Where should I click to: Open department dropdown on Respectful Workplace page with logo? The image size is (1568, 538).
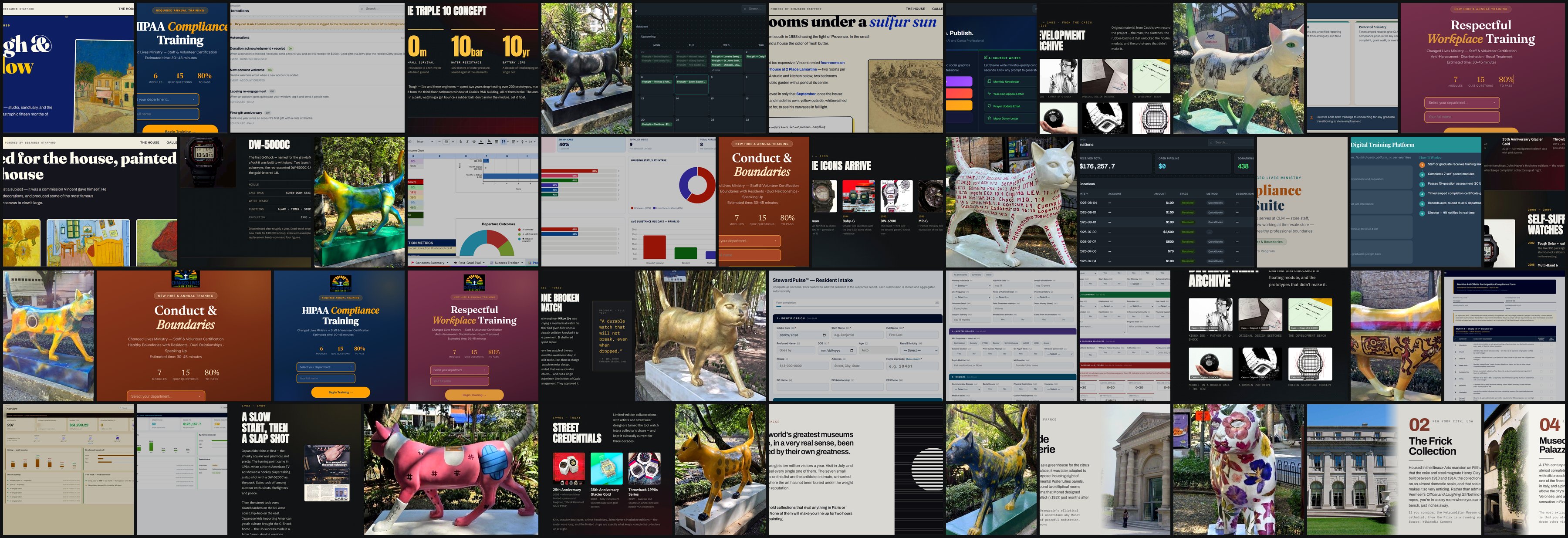coord(460,370)
